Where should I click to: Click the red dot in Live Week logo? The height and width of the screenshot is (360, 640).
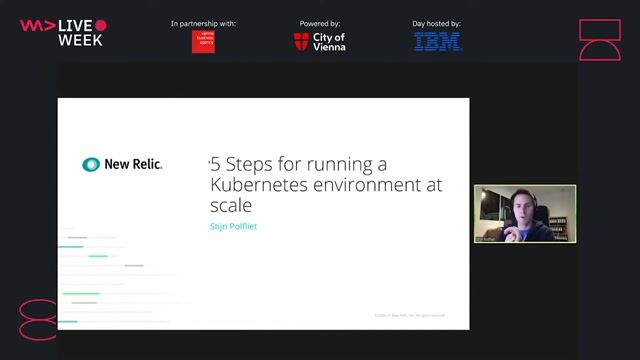point(101,25)
